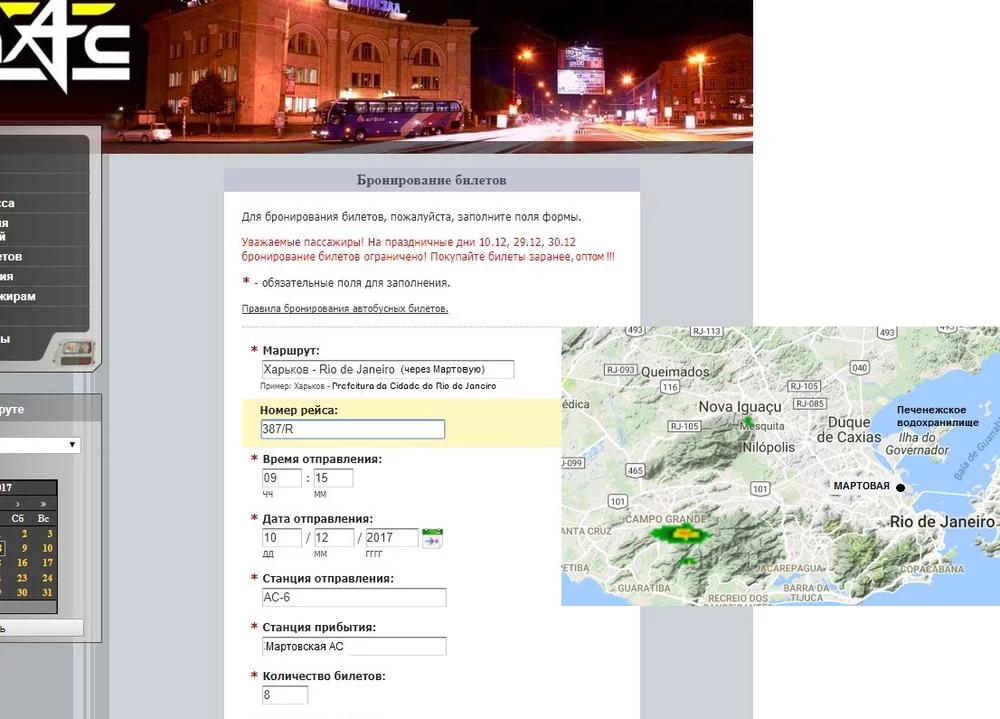The width and height of the screenshot is (1000, 719).
Task: Select date 2 in the sidebar calendar
Action: click(24, 533)
